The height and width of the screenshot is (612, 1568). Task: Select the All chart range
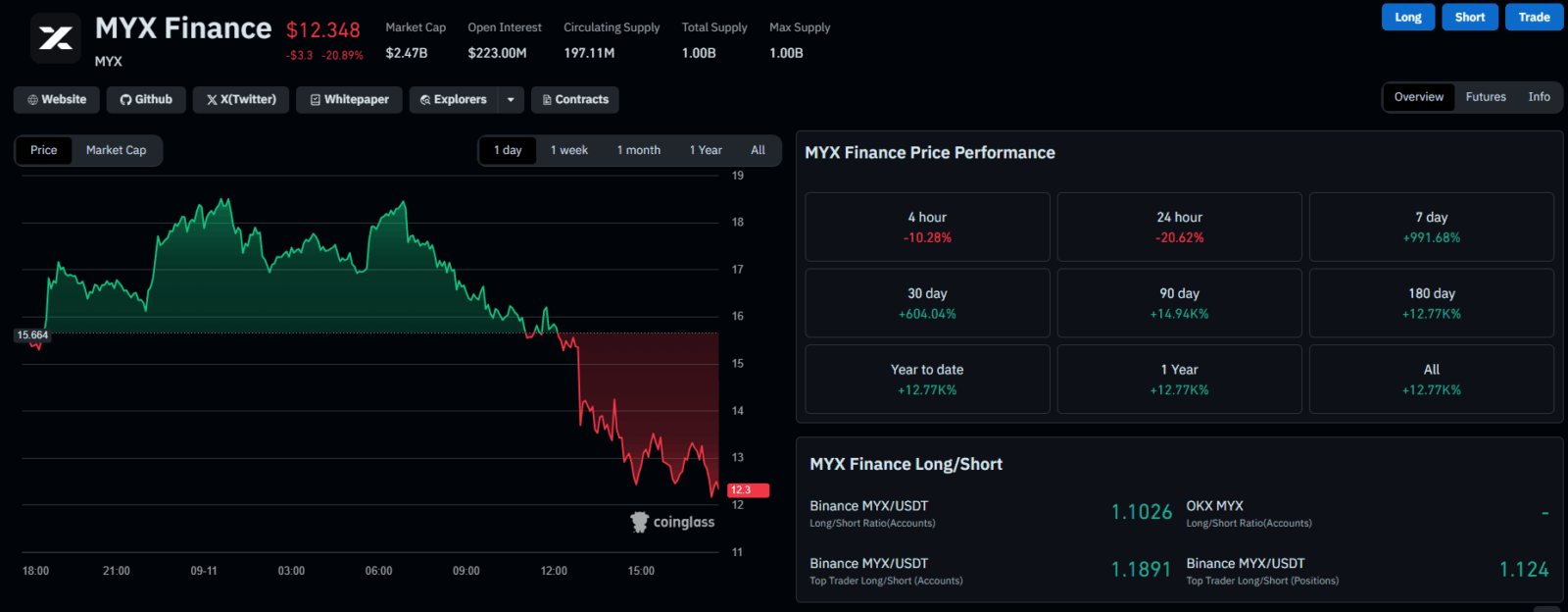(x=759, y=150)
